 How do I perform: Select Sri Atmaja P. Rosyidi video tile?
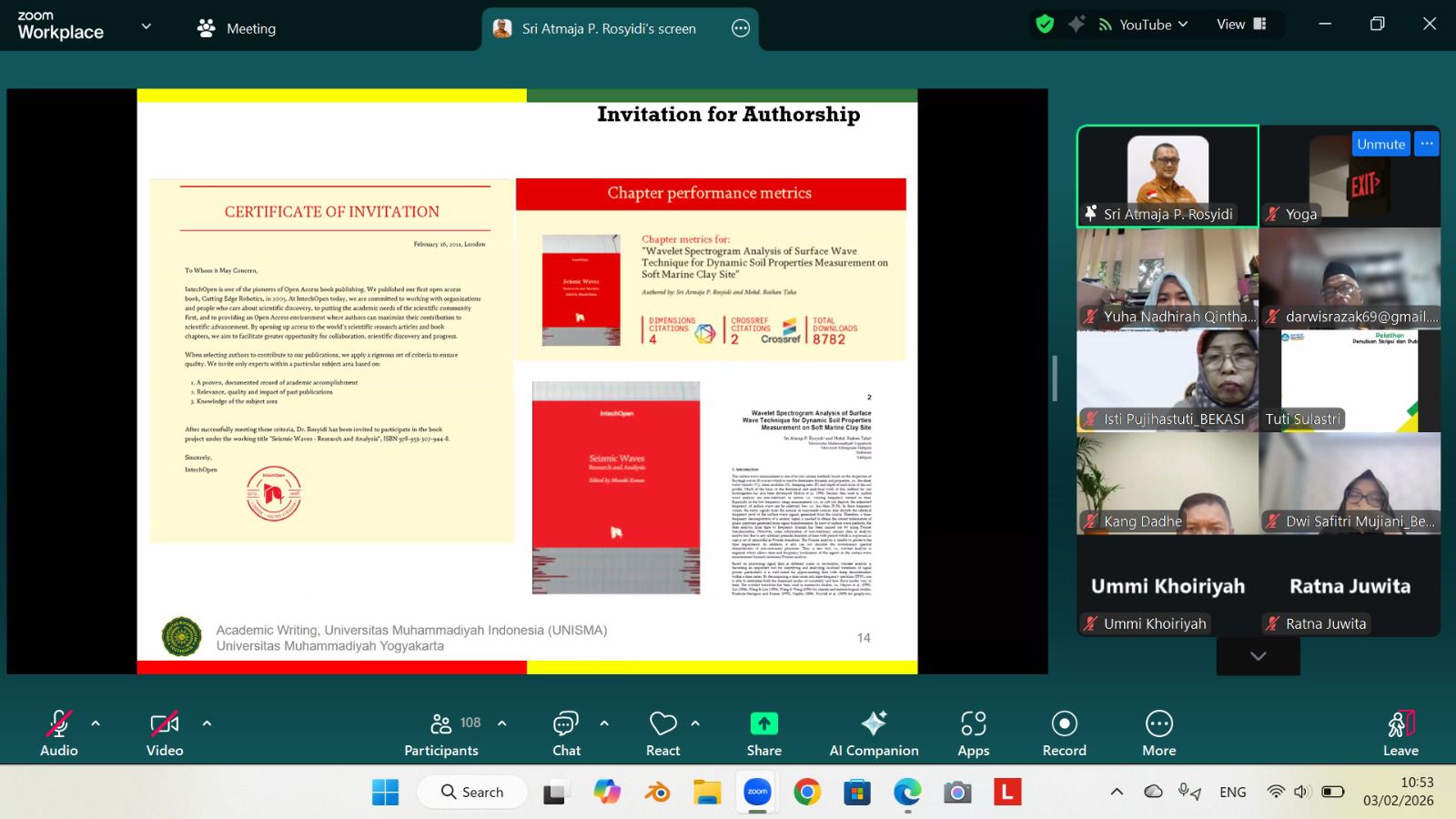[1168, 176]
